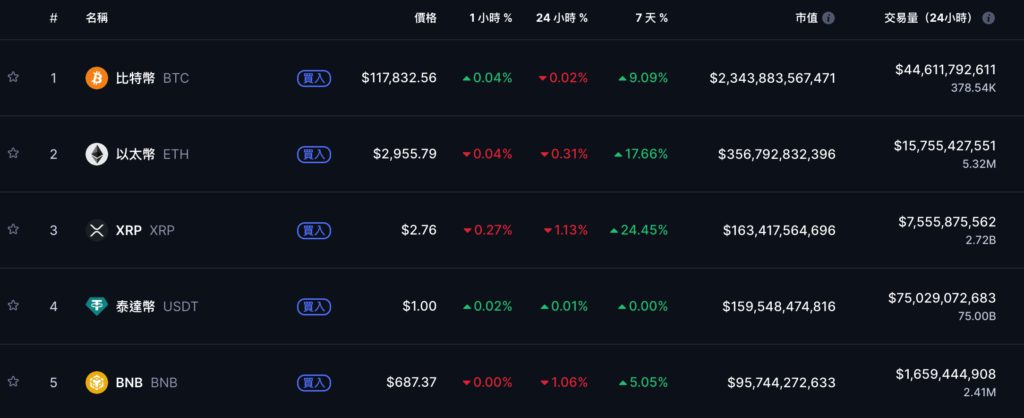Screen dimensions: 1024x418
Task: Star Bitcoin to add to watchlist
Action: (13, 77)
